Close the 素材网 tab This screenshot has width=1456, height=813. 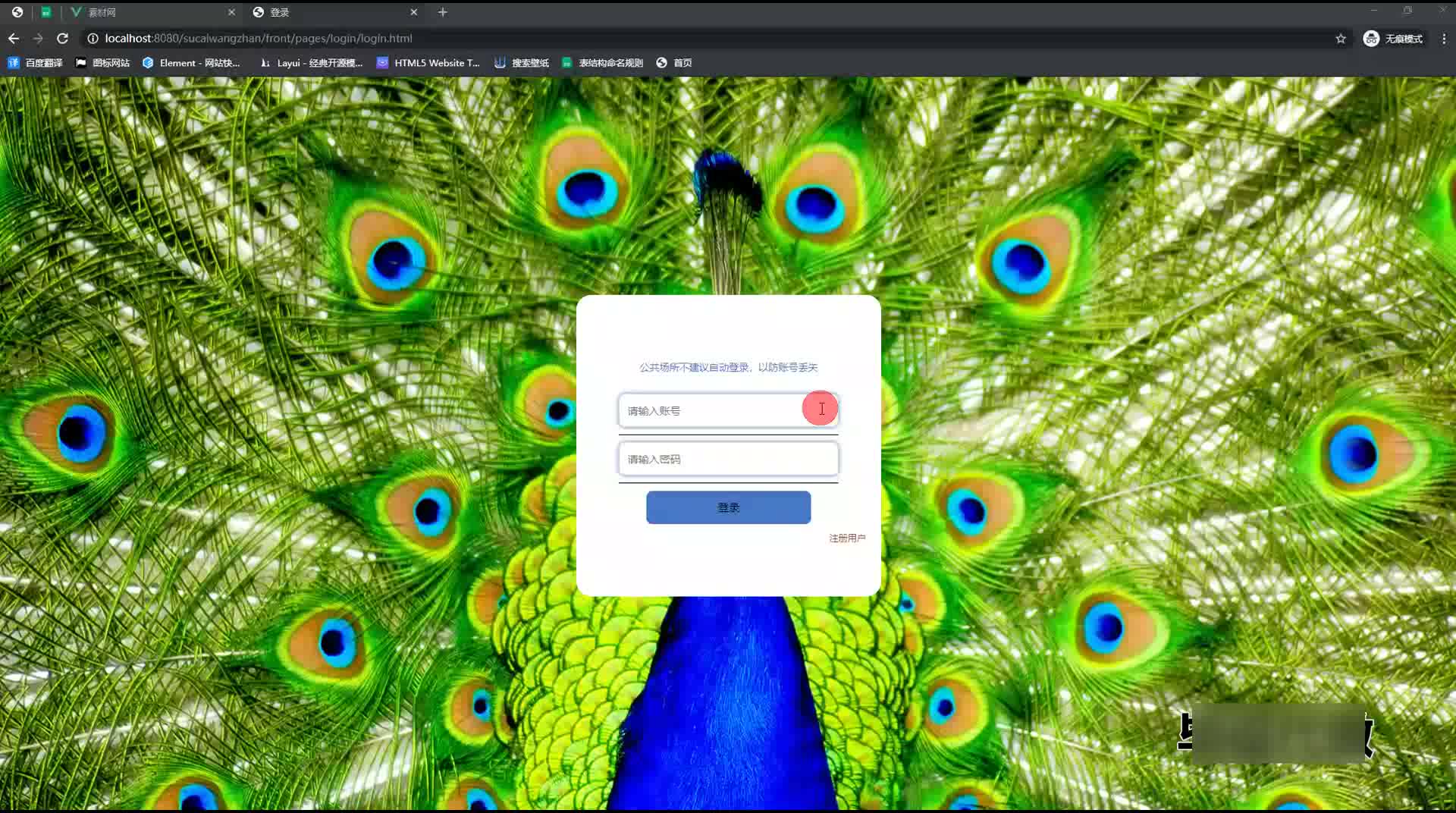tap(231, 12)
